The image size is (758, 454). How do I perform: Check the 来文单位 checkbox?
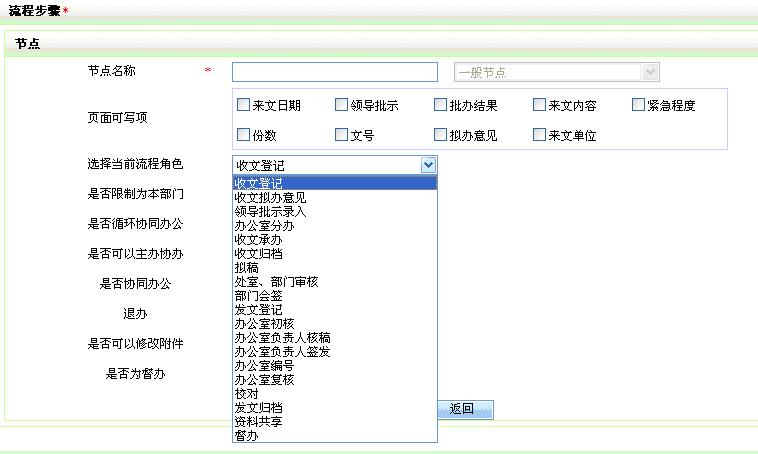[x=539, y=134]
